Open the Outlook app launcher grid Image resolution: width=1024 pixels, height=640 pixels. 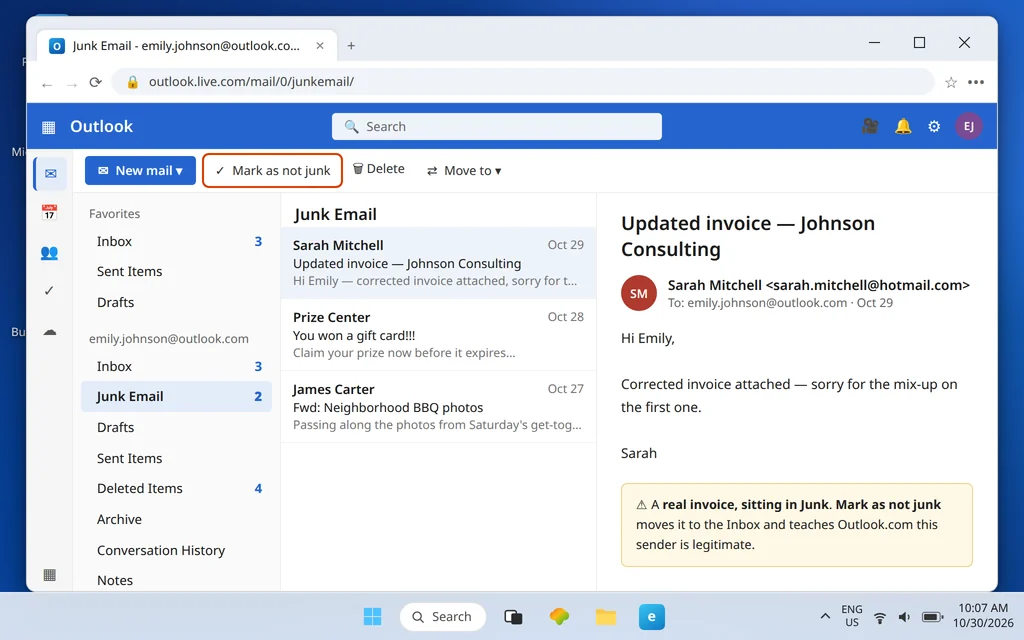click(48, 127)
